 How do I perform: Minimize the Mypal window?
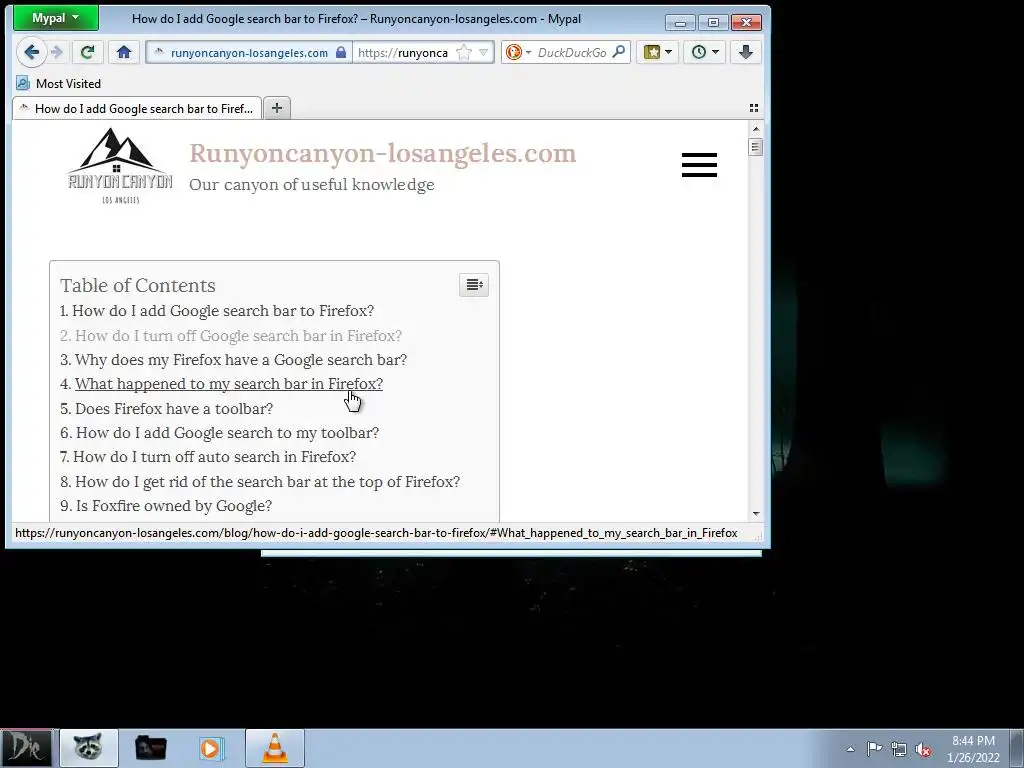tap(680, 23)
